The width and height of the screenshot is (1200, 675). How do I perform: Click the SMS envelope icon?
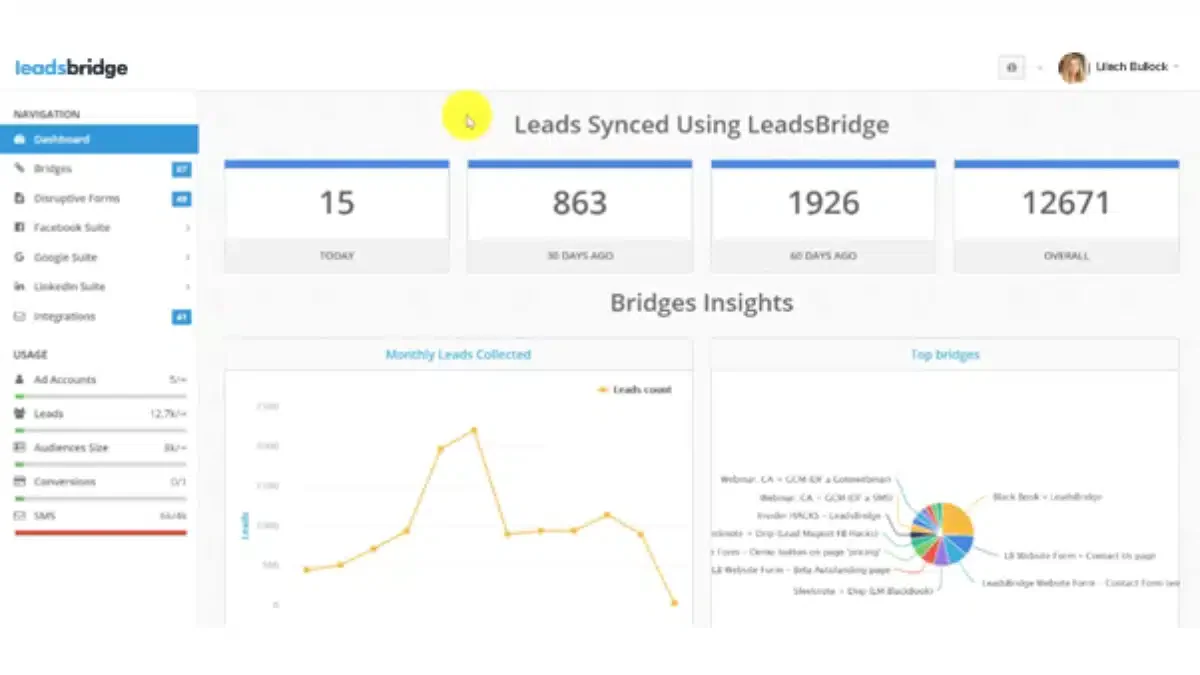[x=19, y=515]
